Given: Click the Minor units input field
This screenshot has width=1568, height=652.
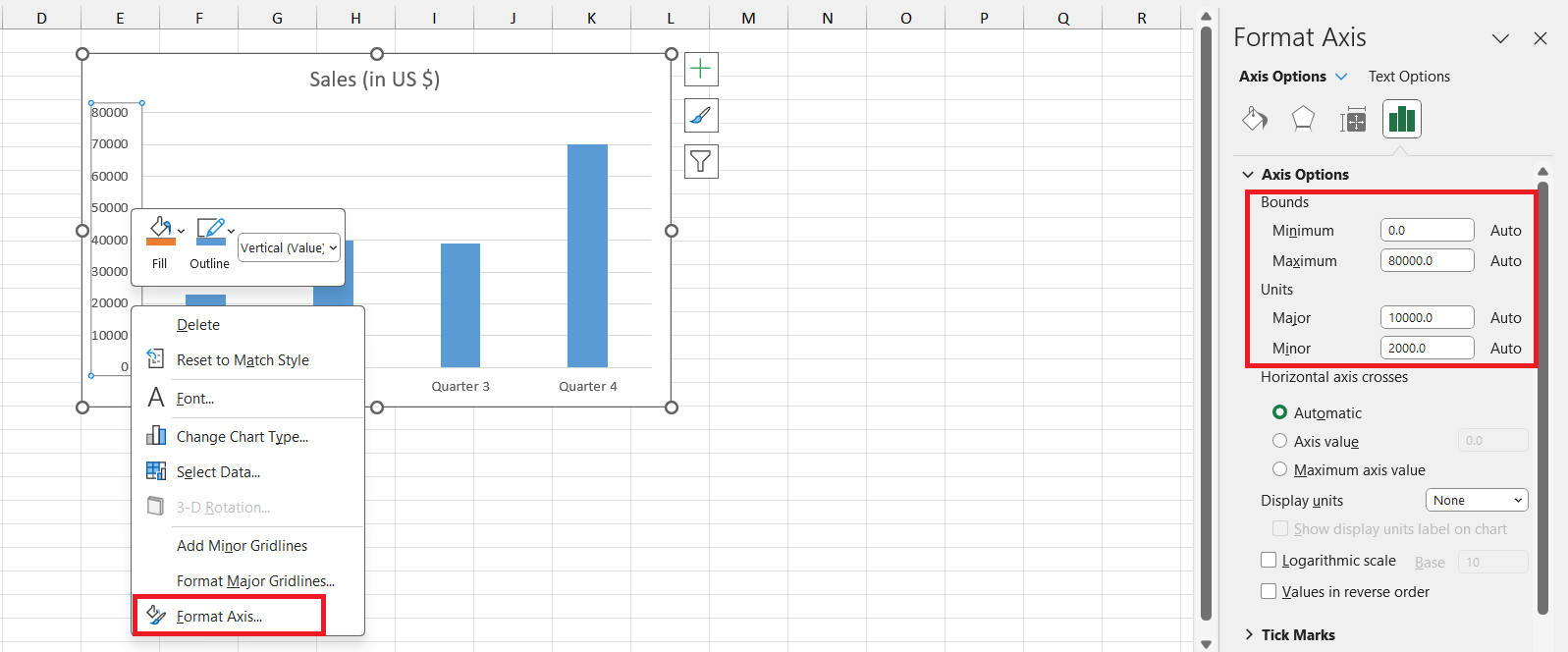Looking at the screenshot, I should point(1427,348).
